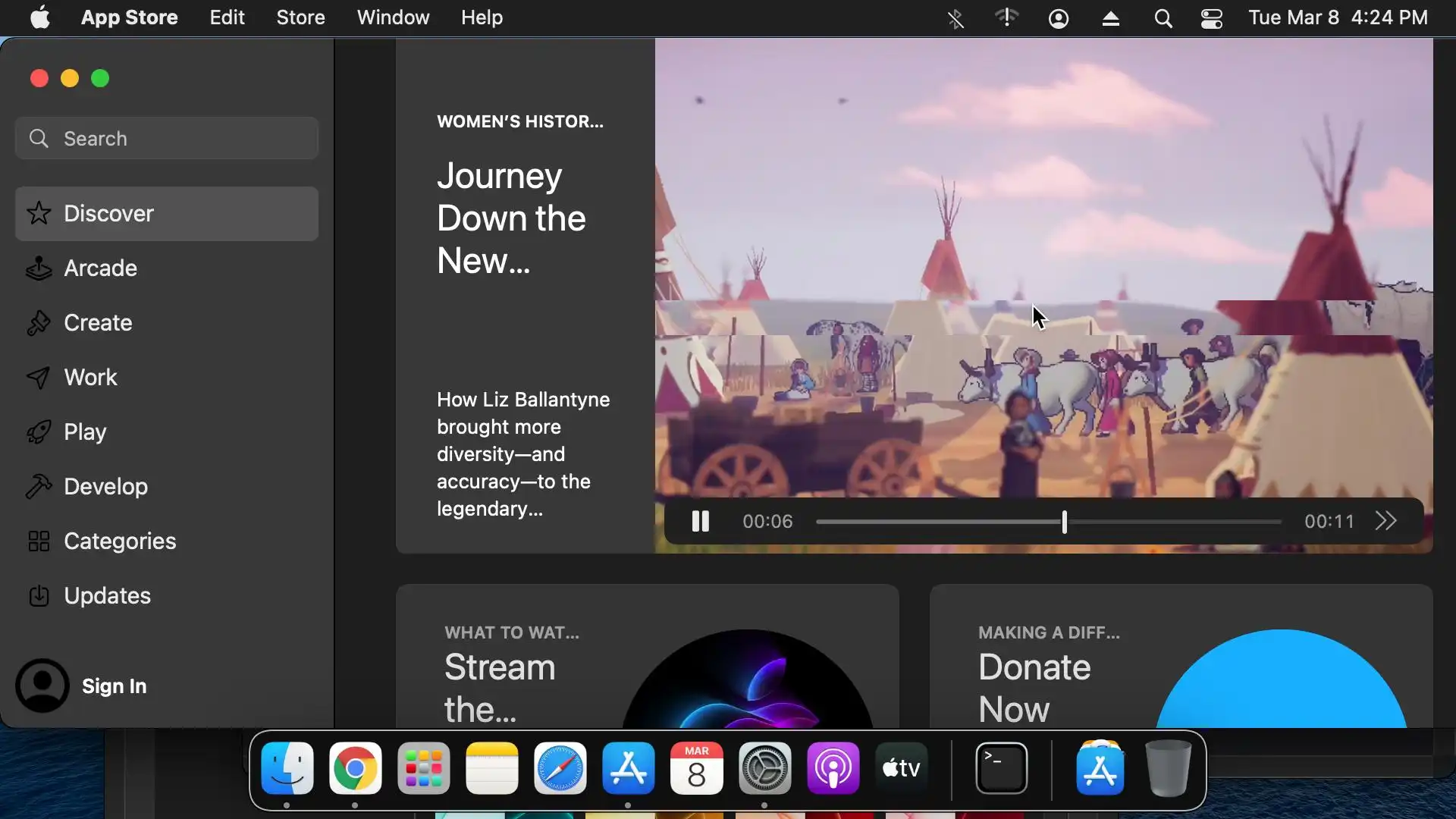Skip forward with double chevron button

pyautogui.click(x=1385, y=522)
